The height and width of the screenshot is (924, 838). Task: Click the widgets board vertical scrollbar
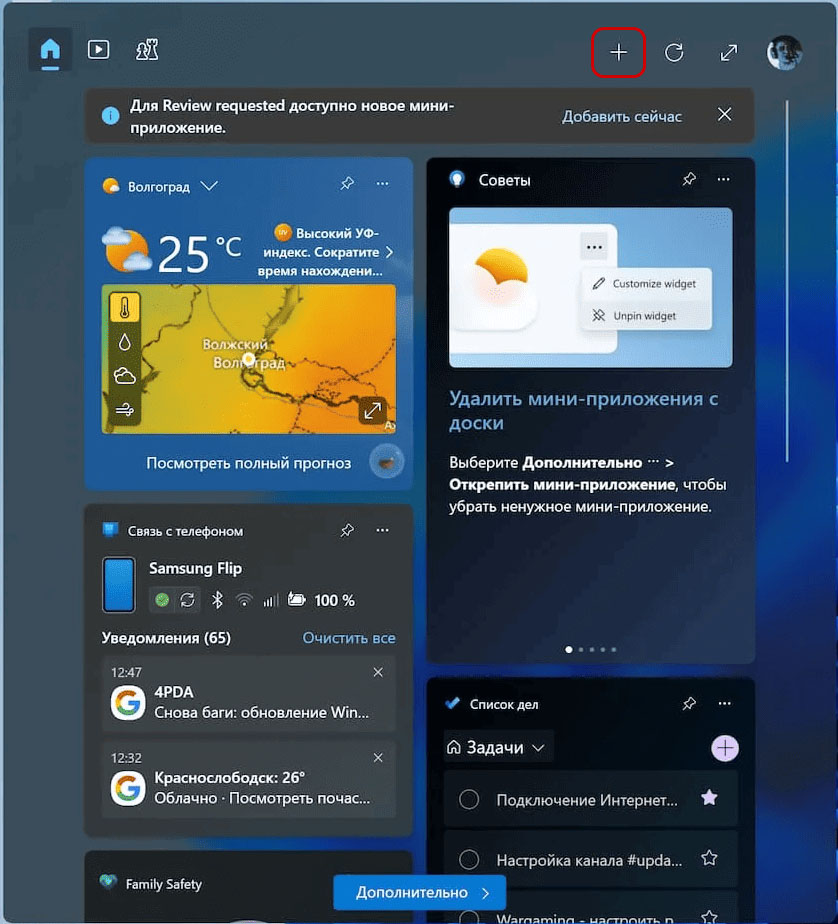pos(787,280)
